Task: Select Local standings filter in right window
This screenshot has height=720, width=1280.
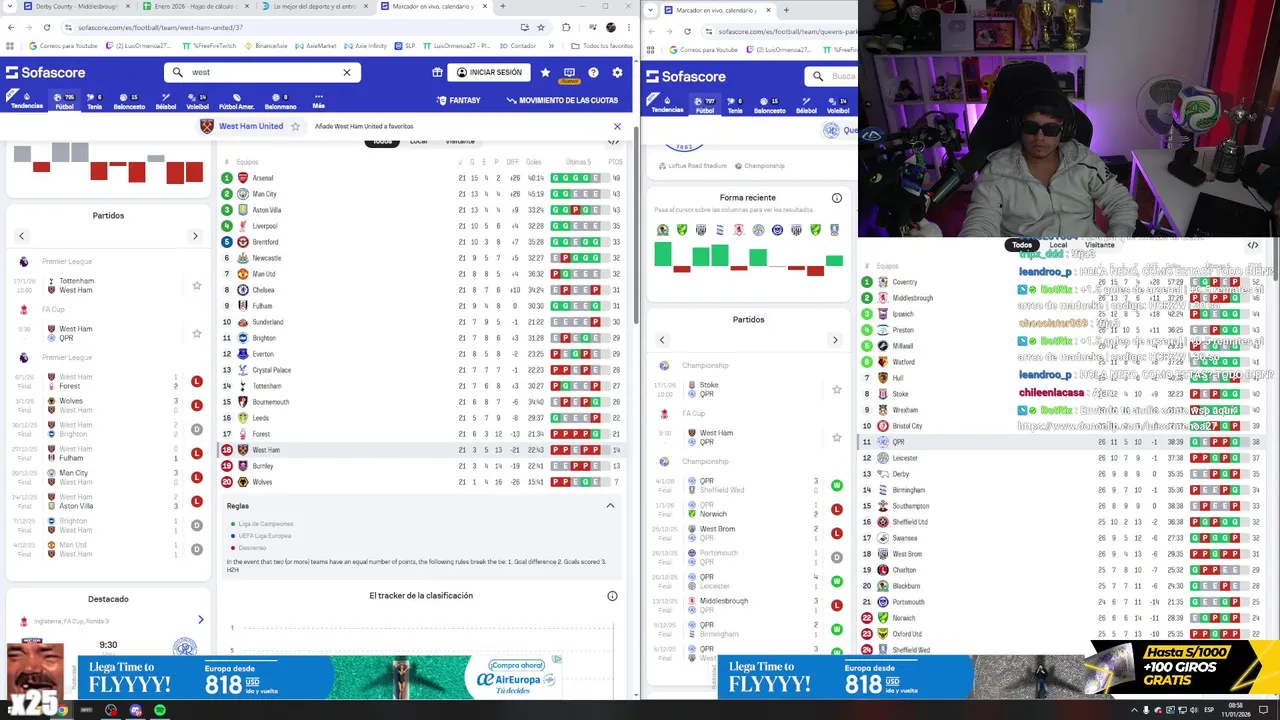Action: (1058, 245)
